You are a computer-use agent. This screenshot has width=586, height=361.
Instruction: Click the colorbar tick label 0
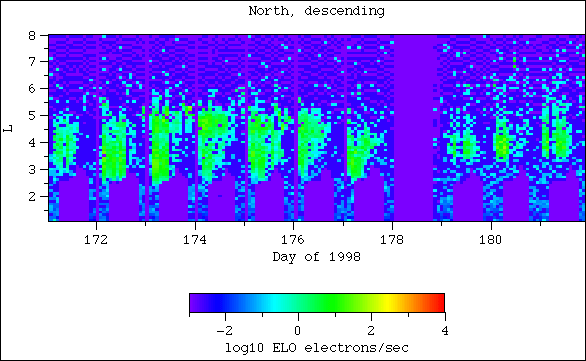(x=297, y=331)
